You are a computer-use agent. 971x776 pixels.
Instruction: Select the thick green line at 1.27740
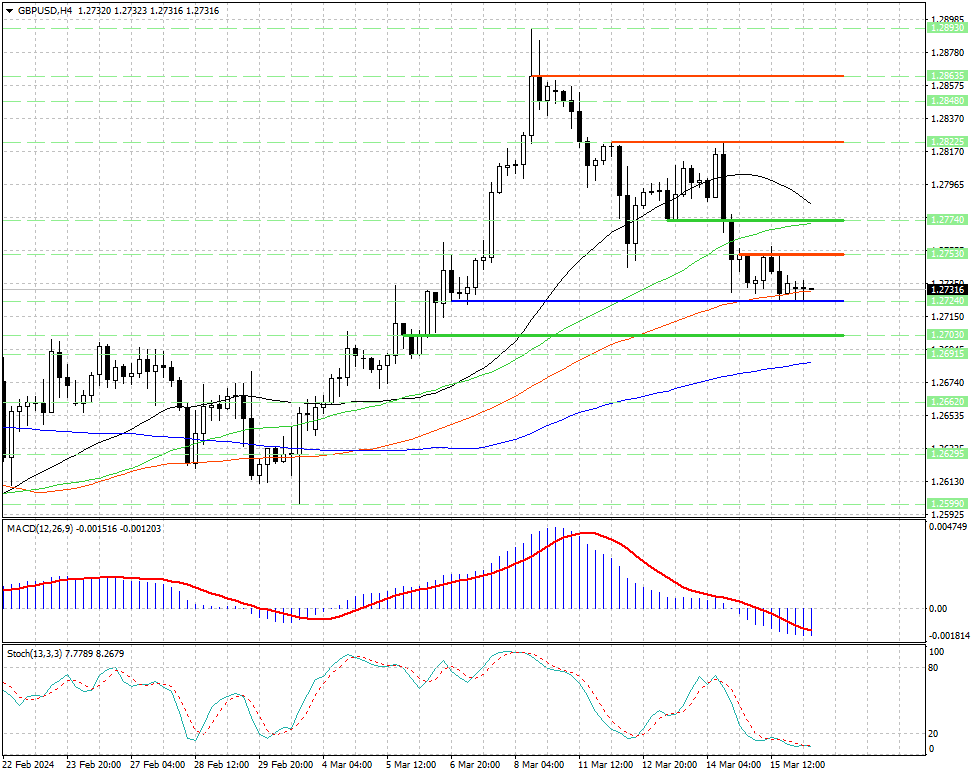(x=755, y=220)
